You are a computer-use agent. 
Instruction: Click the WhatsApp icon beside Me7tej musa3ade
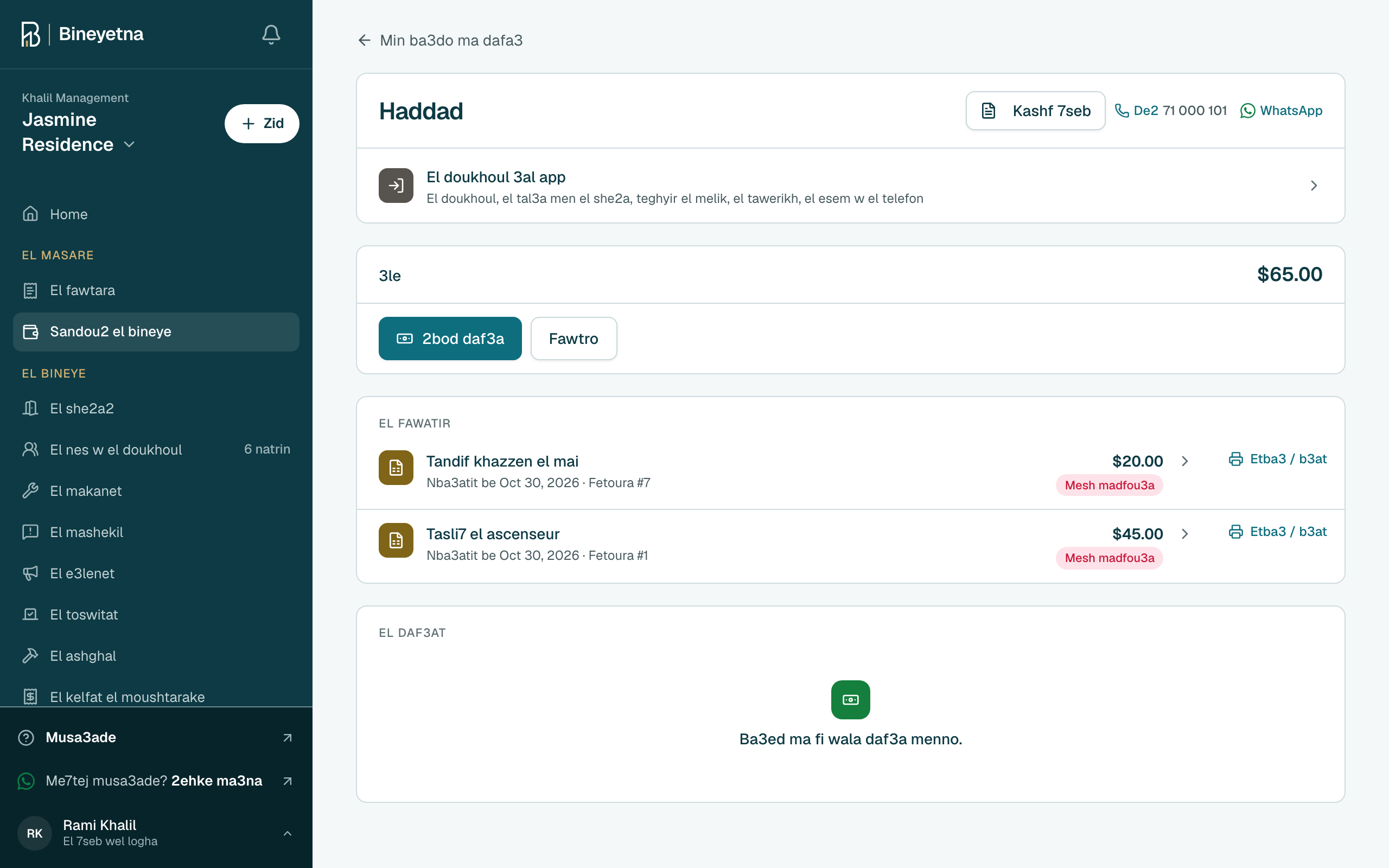coord(26,781)
